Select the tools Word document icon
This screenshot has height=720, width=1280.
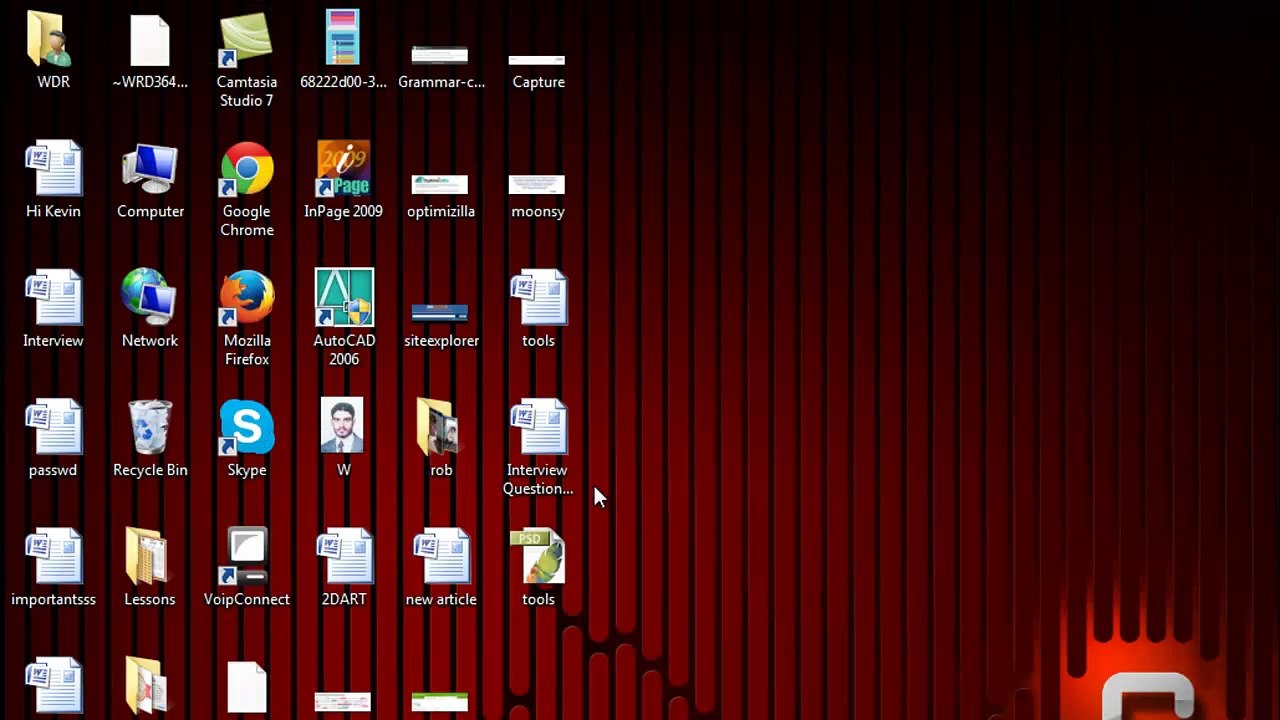tap(538, 297)
